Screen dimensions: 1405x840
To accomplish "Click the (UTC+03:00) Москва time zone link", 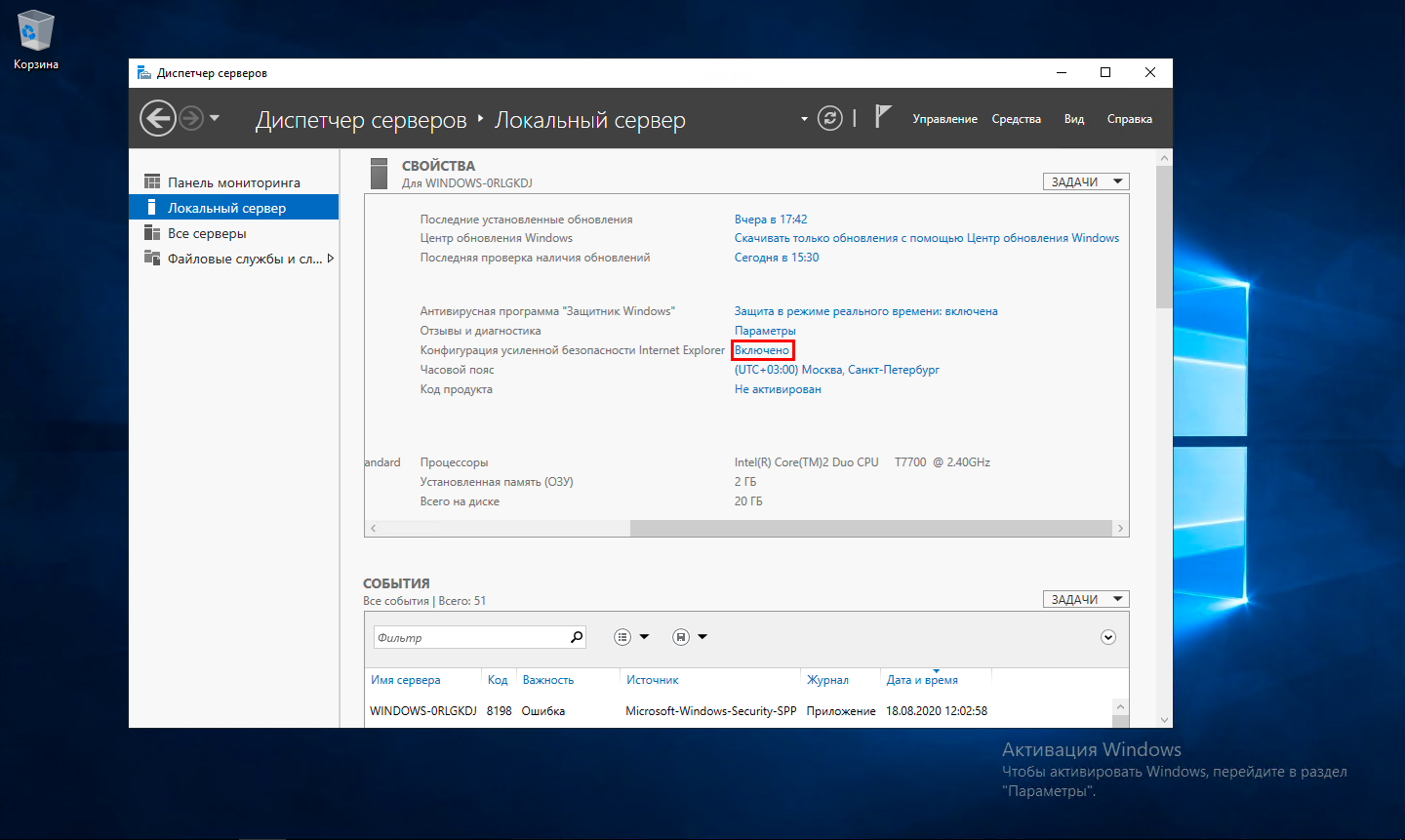I will [837, 370].
